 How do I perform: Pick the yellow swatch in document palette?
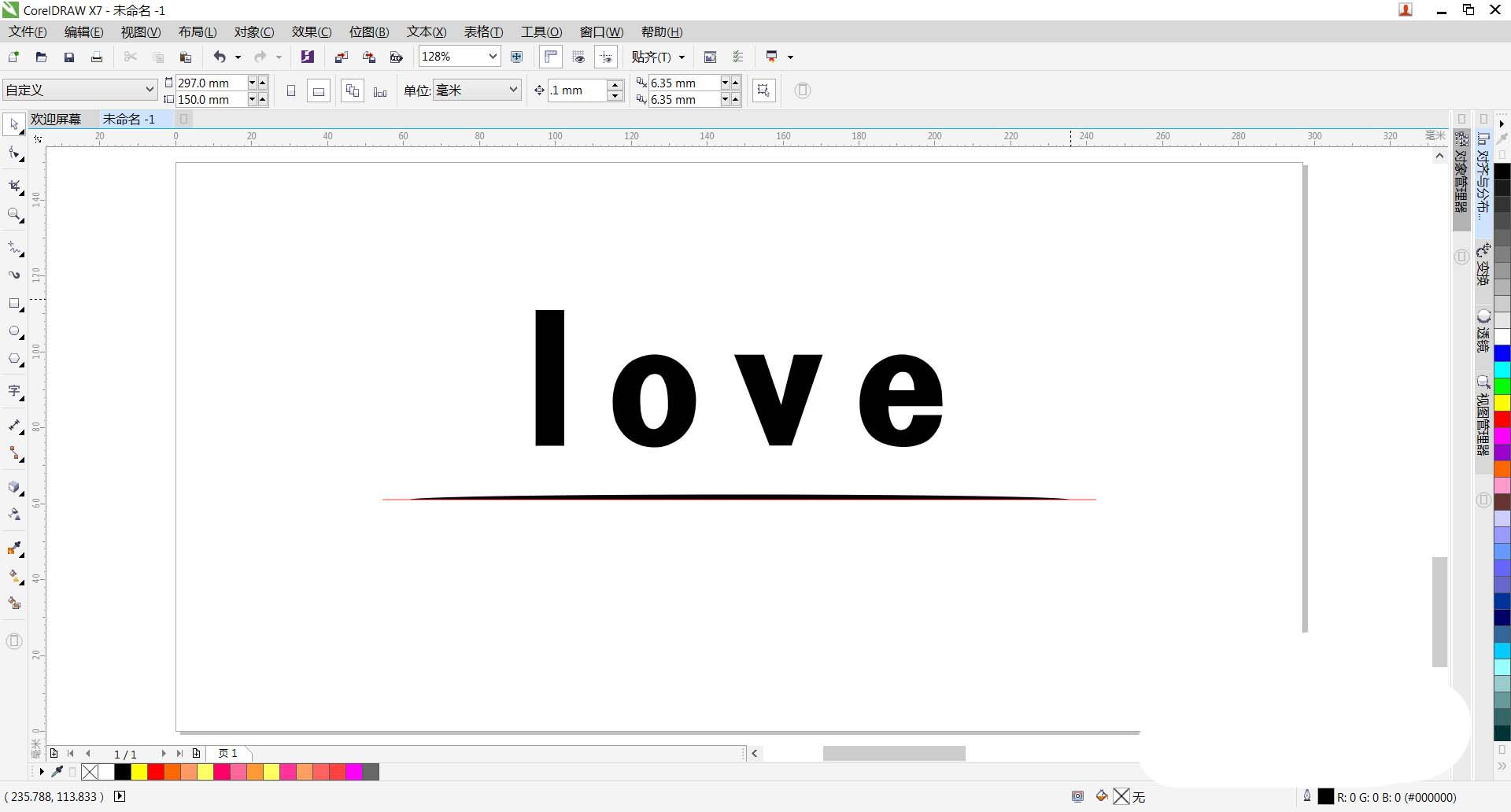139,772
